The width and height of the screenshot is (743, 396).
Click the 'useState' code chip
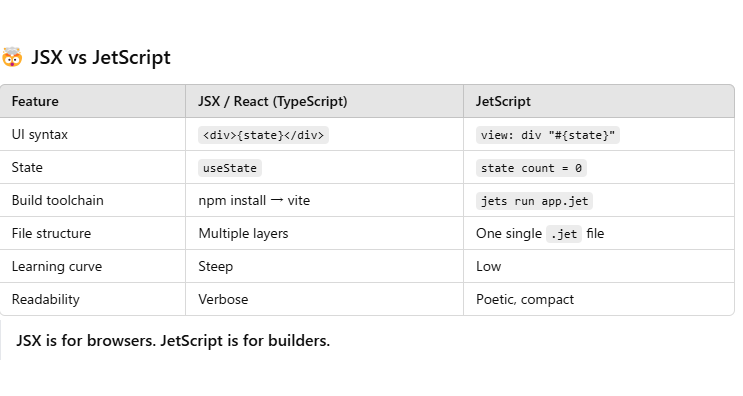pos(230,168)
